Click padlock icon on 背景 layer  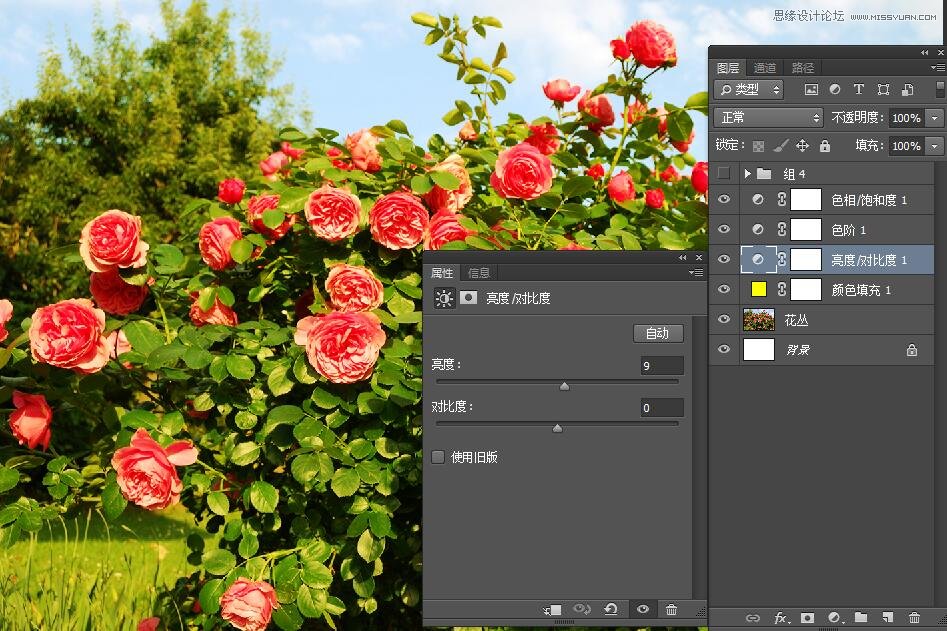click(911, 350)
